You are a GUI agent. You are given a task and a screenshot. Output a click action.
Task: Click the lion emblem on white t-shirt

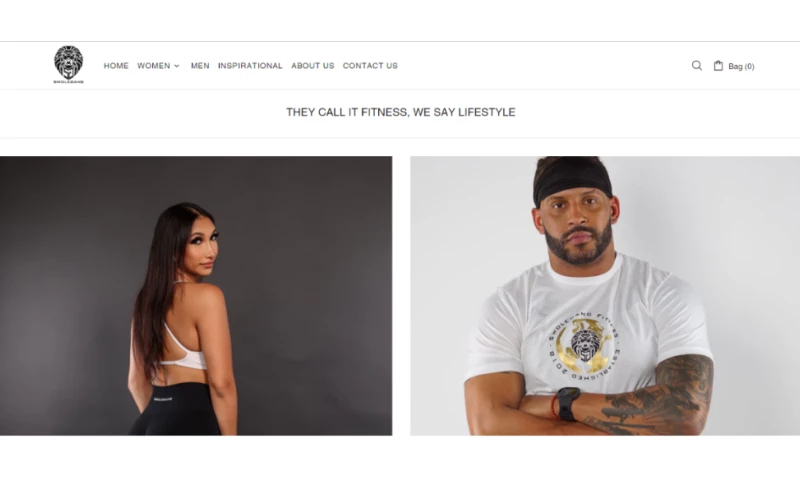pos(584,345)
